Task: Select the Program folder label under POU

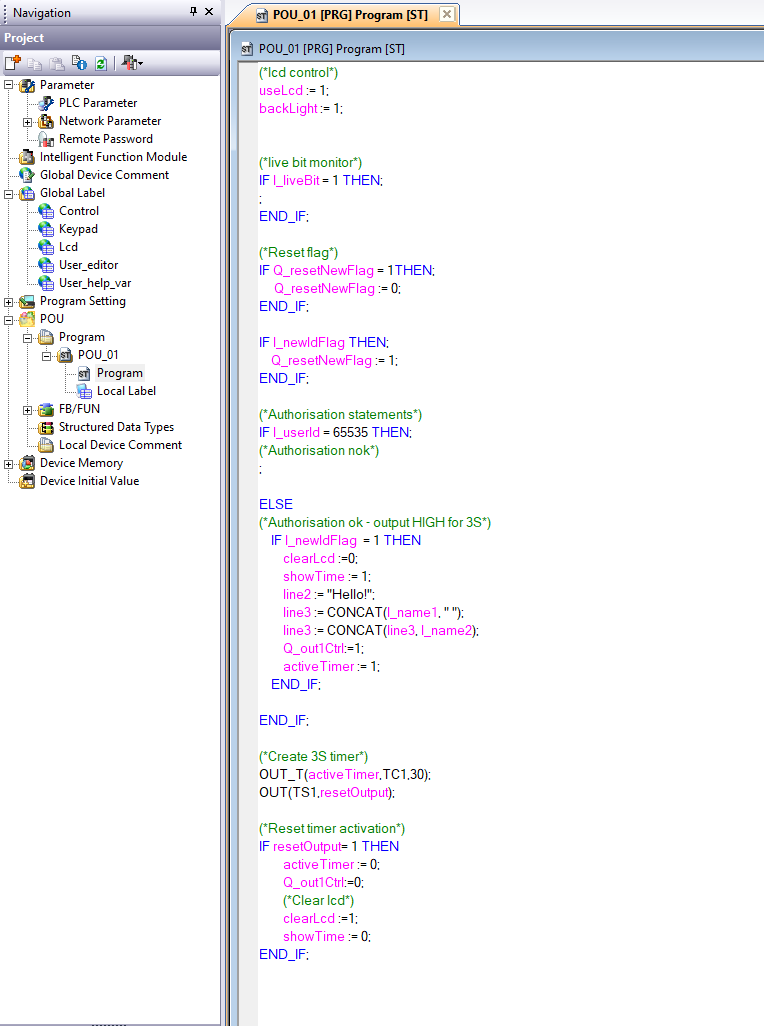Action: point(82,337)
